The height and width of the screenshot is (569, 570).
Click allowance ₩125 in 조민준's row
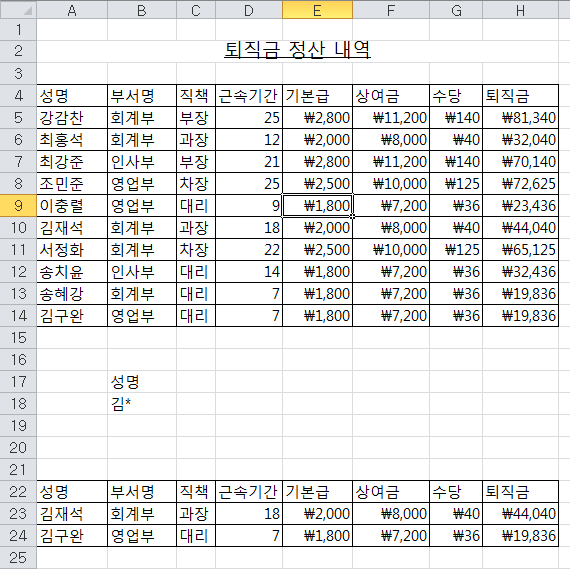point(456,184)
